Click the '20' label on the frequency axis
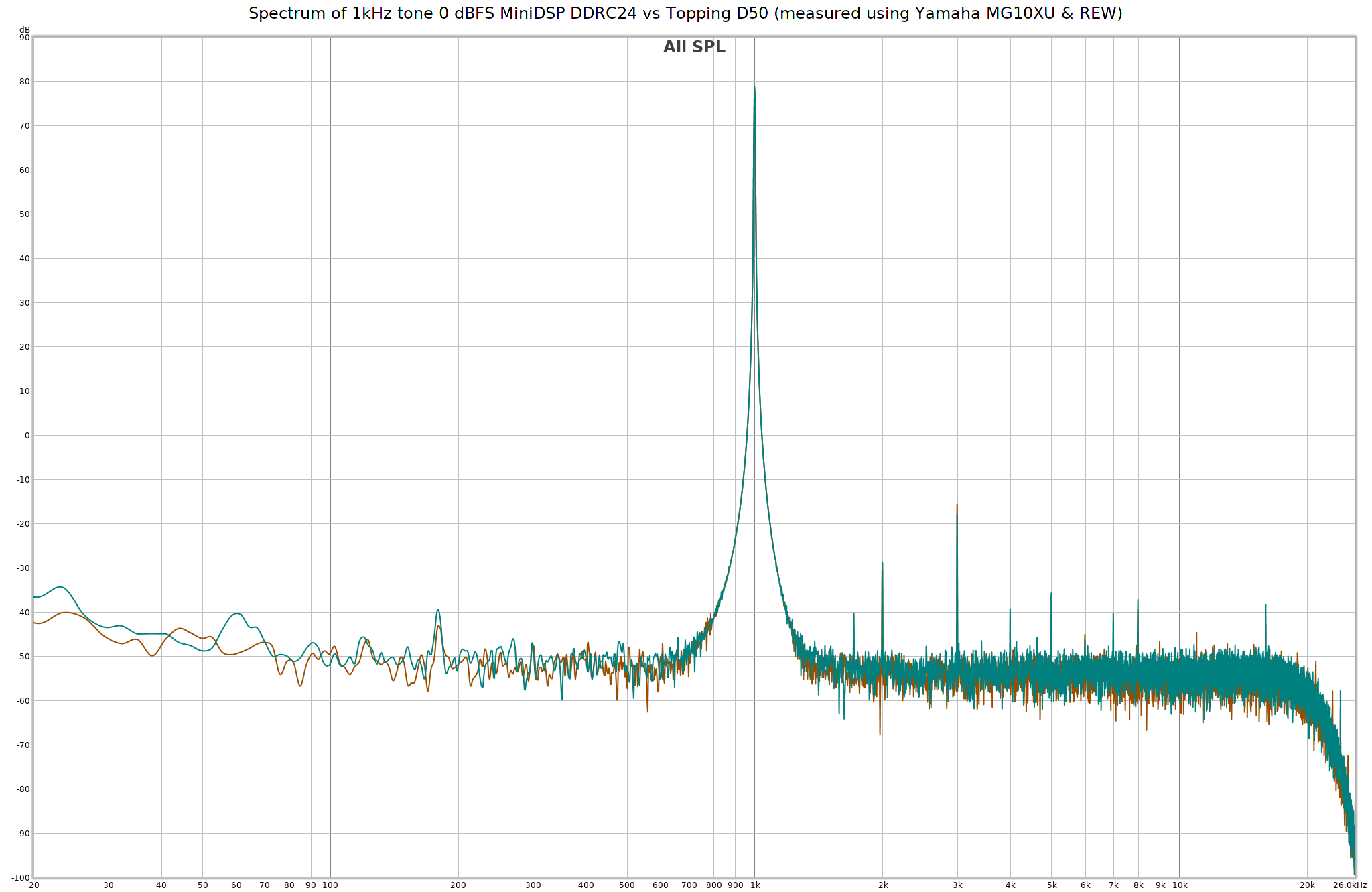Screen dimensions: 1372x892 (x=34, y=885)
